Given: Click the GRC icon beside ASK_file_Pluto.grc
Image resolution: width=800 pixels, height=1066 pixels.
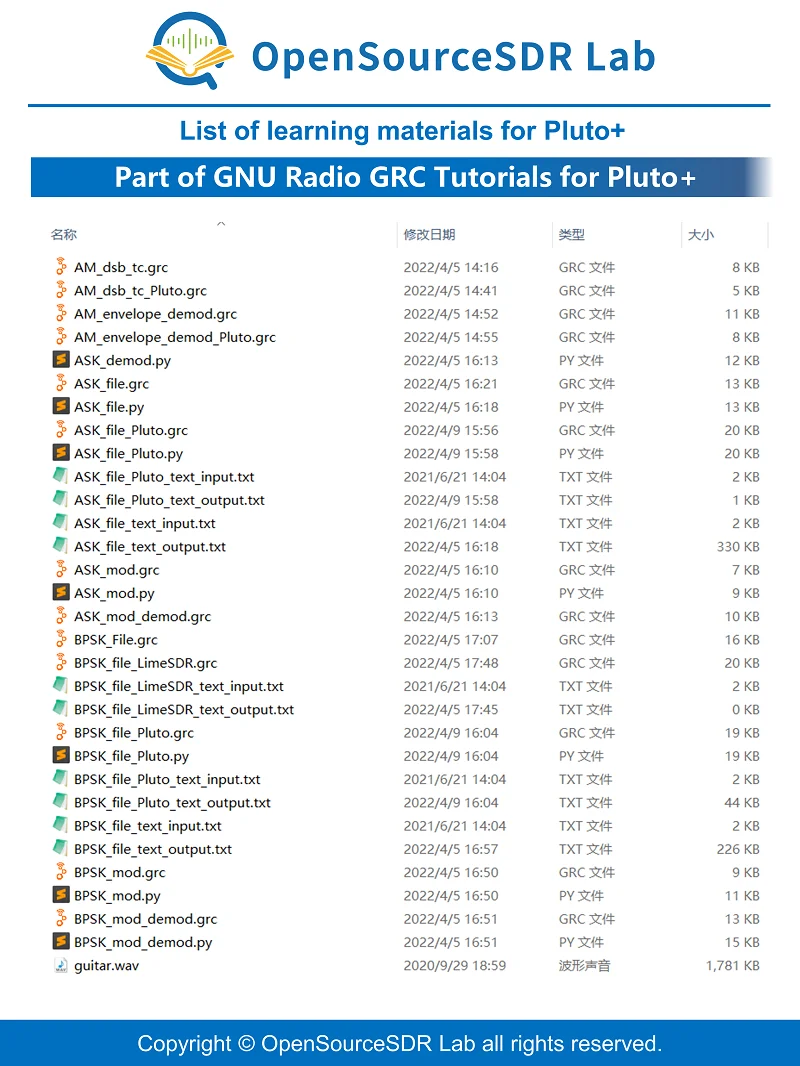Looking at the screenshot, I should click(60, 430).
